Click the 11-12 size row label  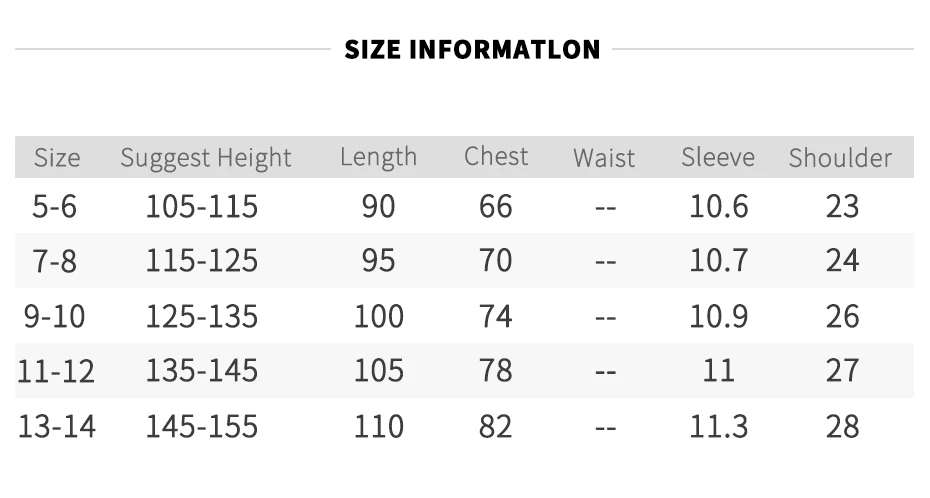coord(56,371)
